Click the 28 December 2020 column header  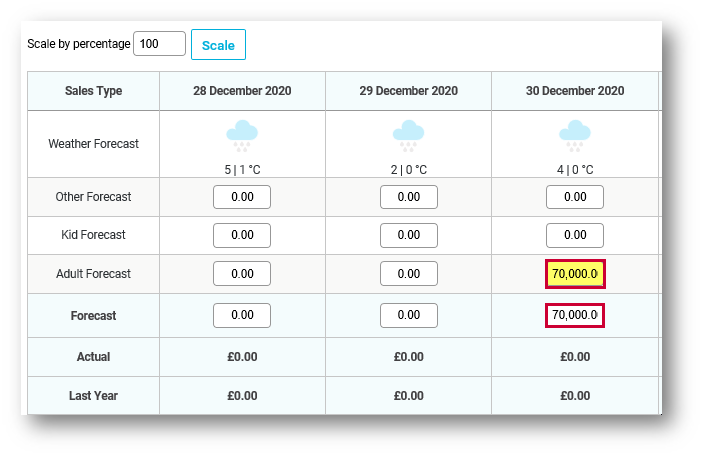242,91
